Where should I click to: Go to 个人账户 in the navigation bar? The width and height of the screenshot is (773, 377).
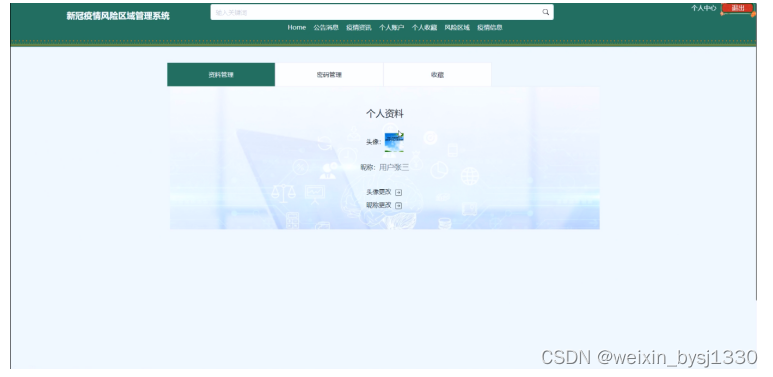click(x=391, y=28)
